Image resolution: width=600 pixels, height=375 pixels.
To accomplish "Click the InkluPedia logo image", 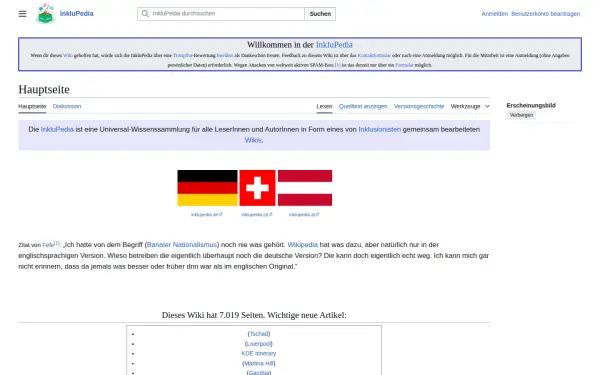I will [46, 14].
